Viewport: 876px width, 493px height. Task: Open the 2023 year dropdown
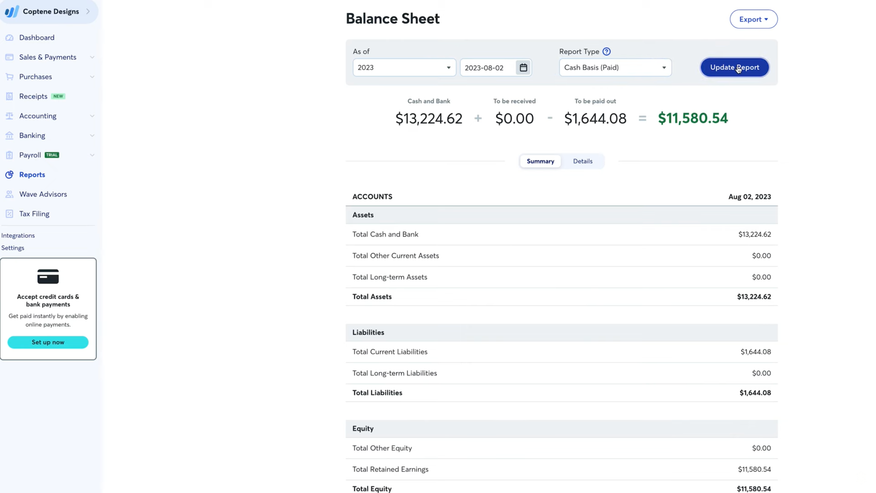coord(404,68)
